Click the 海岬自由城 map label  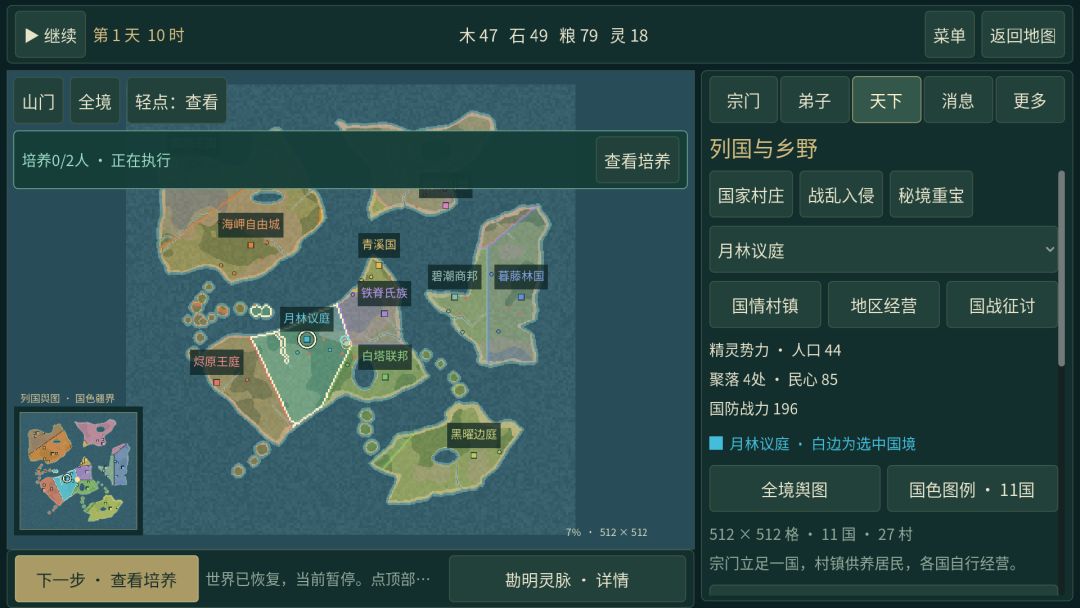tap(251, 224)
